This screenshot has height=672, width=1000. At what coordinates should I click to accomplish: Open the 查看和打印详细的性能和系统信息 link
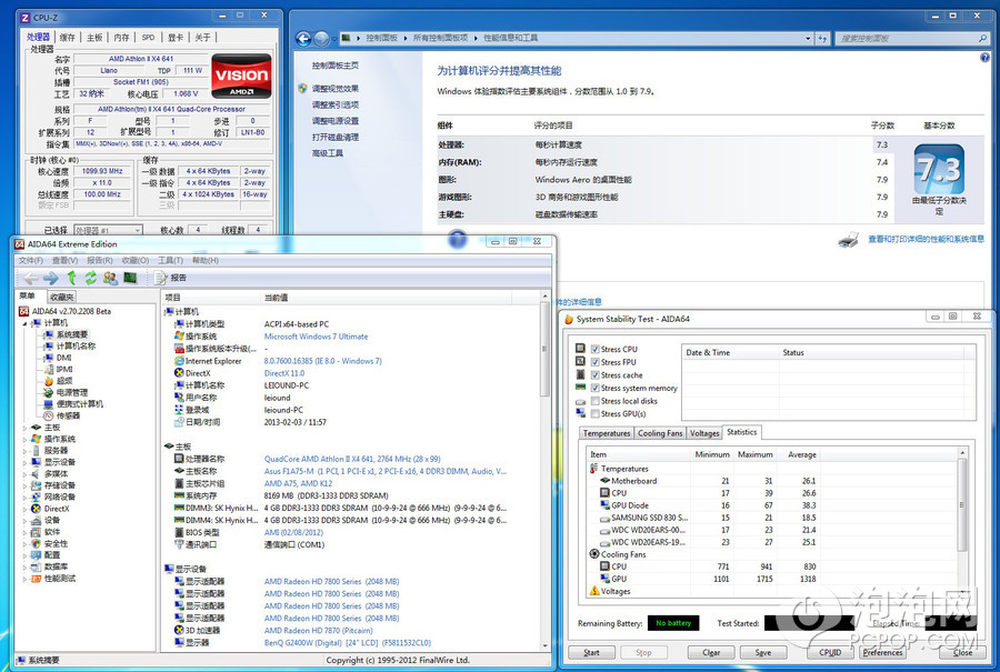[926, 239]
